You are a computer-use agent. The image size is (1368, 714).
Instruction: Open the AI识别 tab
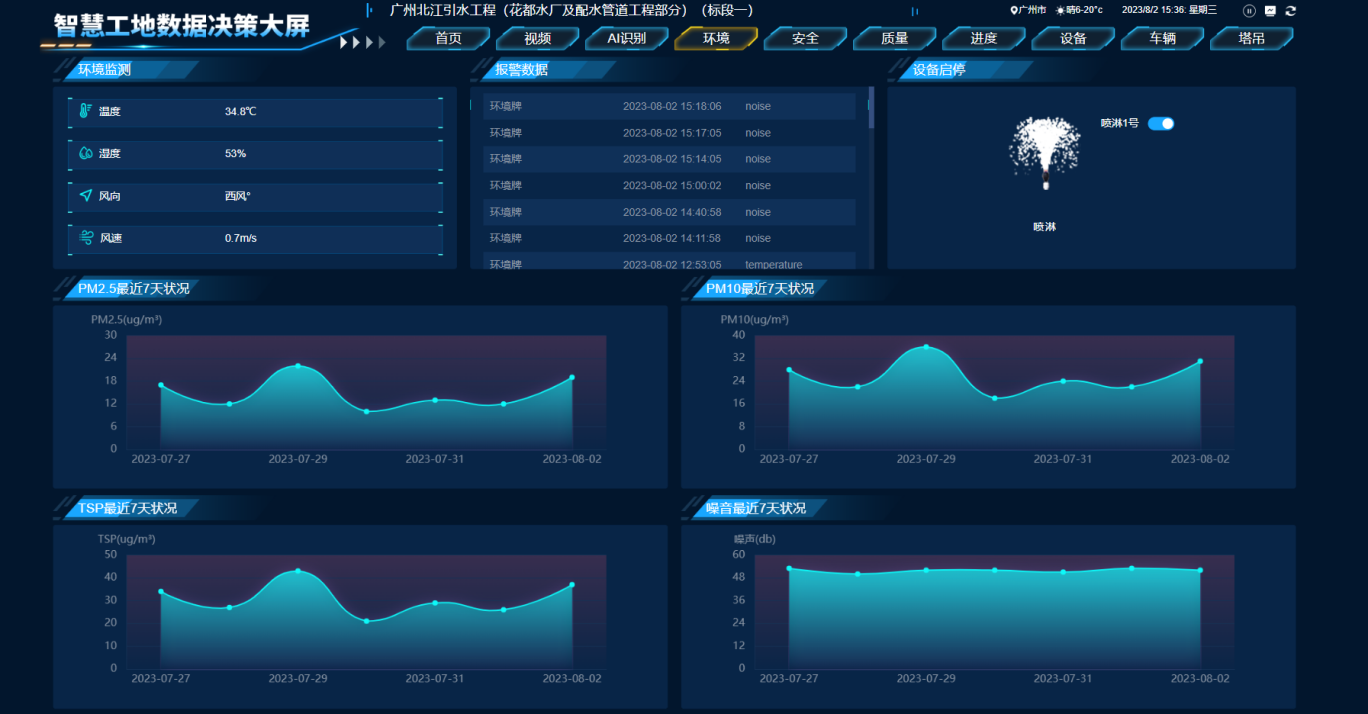pyautogui.click(x=627, y=39)
